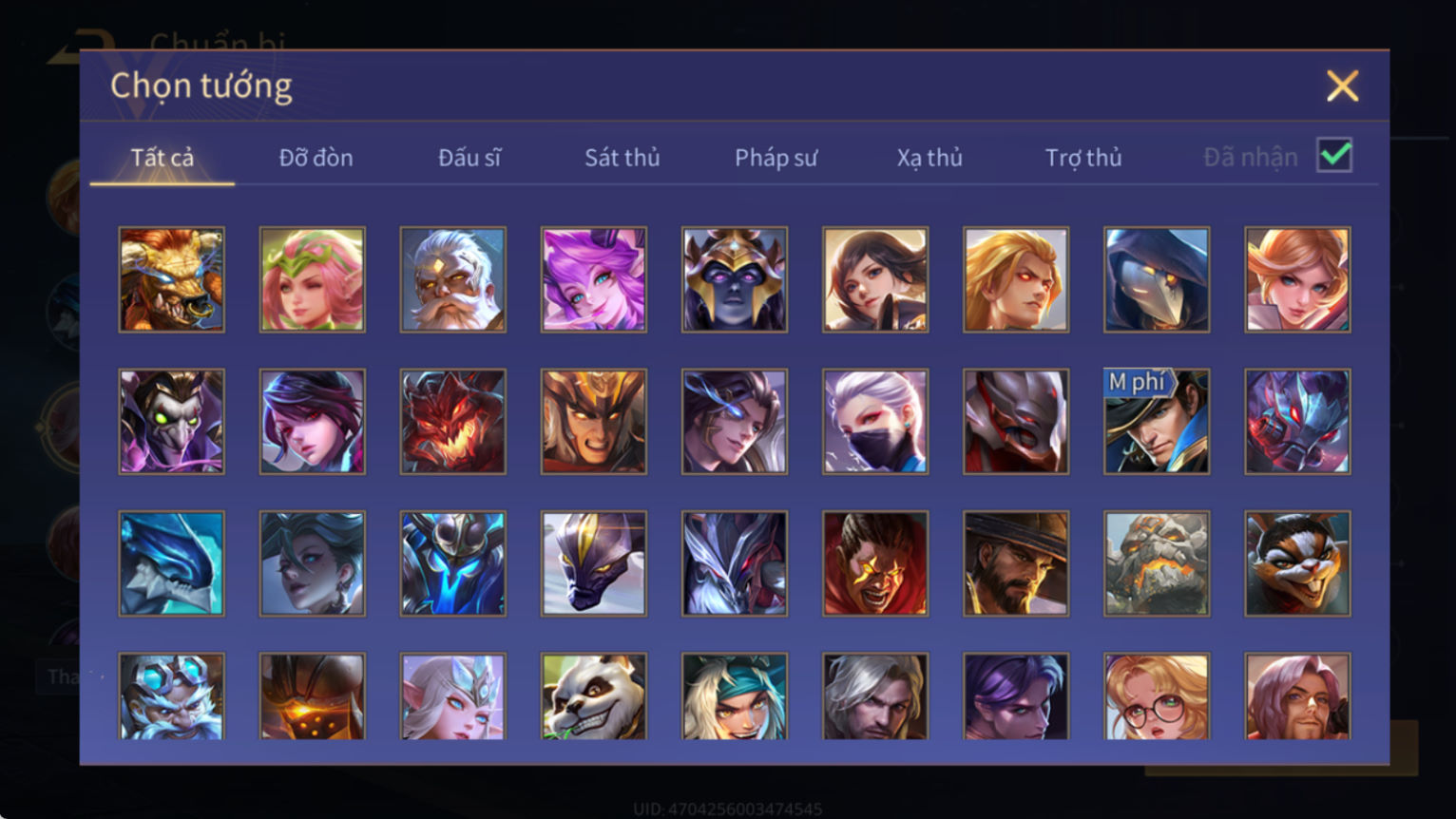Choose the red demon hero portrait
This screenshot has height=819, width=1456.
(x=453, y=422)
